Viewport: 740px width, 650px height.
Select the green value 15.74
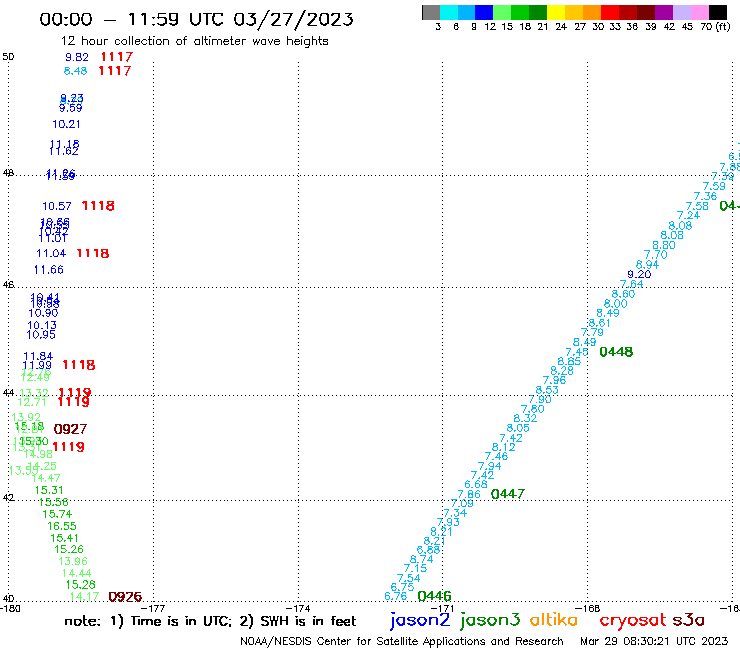pos(57,514)
